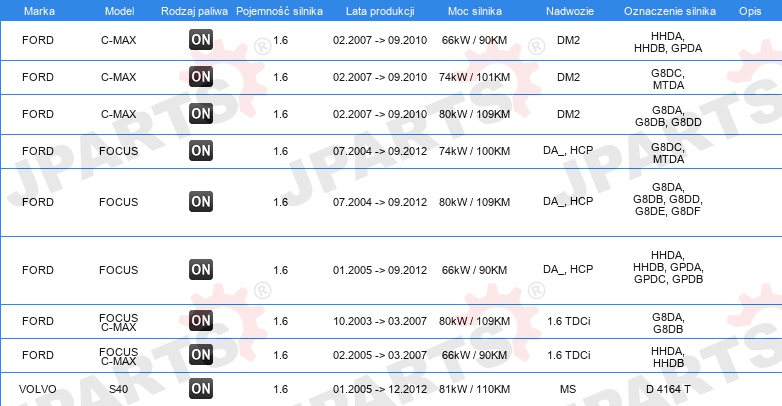
Task: Click the 74kW / 100KM power cell
Action: [474, 151]
